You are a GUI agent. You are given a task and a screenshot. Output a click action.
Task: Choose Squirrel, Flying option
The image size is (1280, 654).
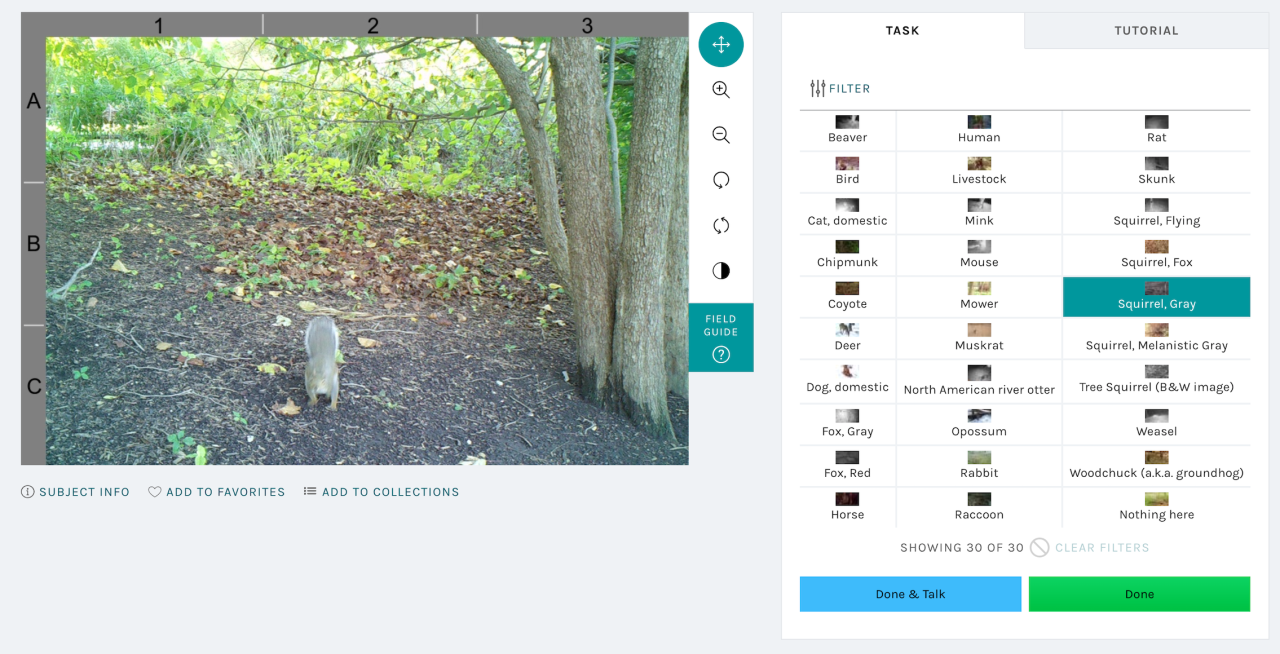point(1156,213)
